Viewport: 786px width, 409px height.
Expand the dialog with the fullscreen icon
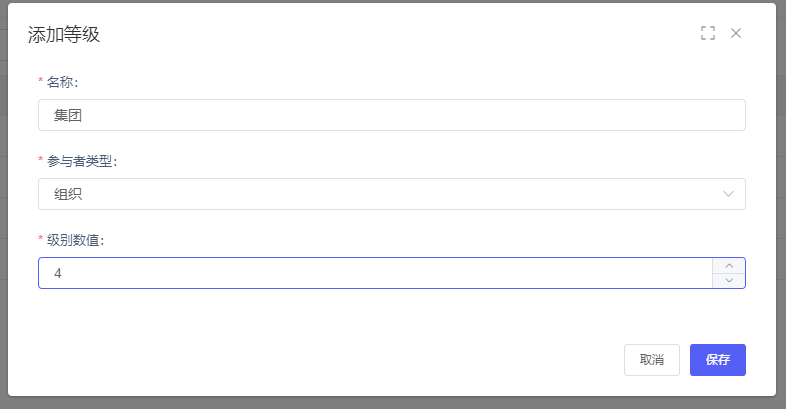pos(708,33)
